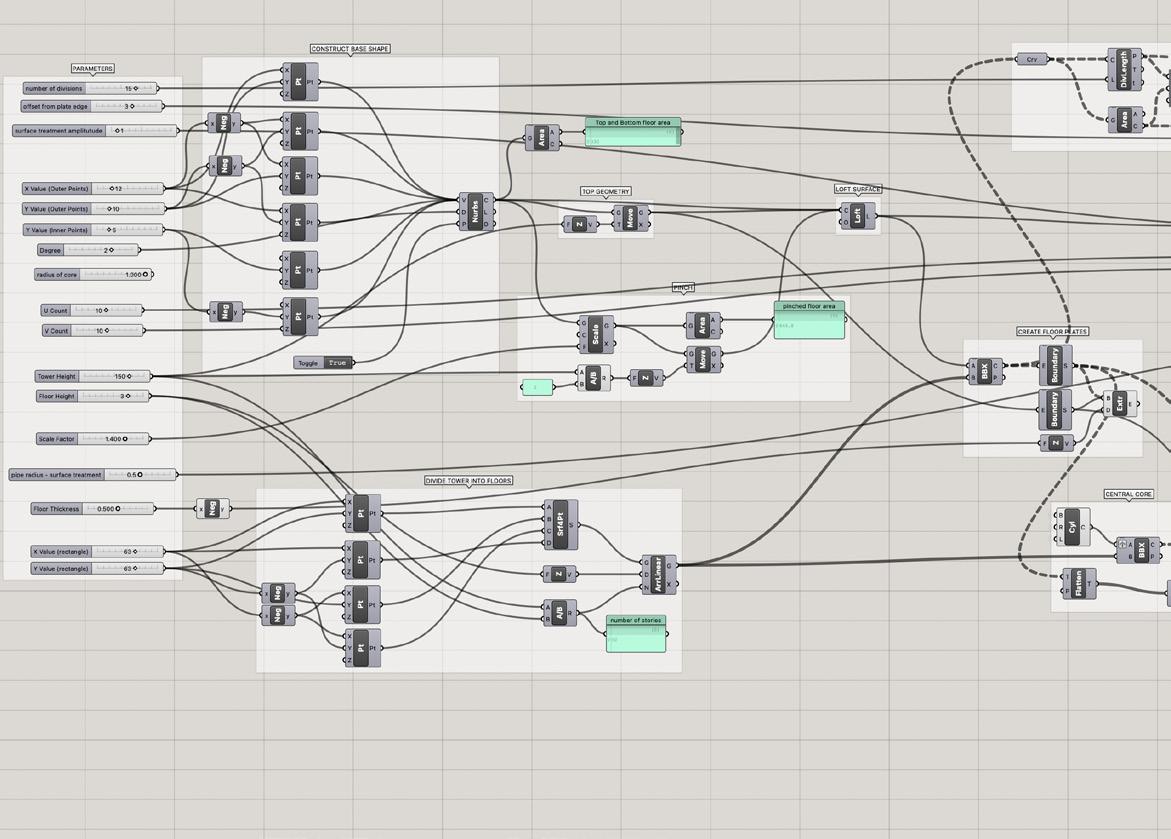The image size is (1171, 839).
Task: Select the BBX component in CREATE FLOOR PLATES
Action: pyautogui.click(x=985, y=371)
